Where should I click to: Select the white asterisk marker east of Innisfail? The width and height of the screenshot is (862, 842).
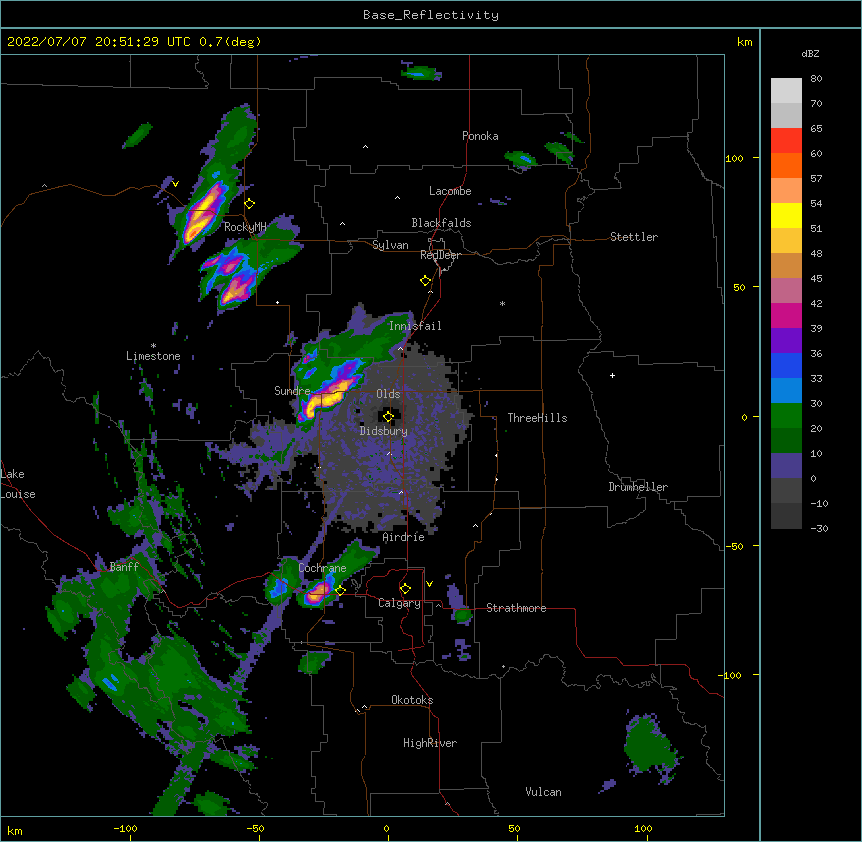(502, 303)
